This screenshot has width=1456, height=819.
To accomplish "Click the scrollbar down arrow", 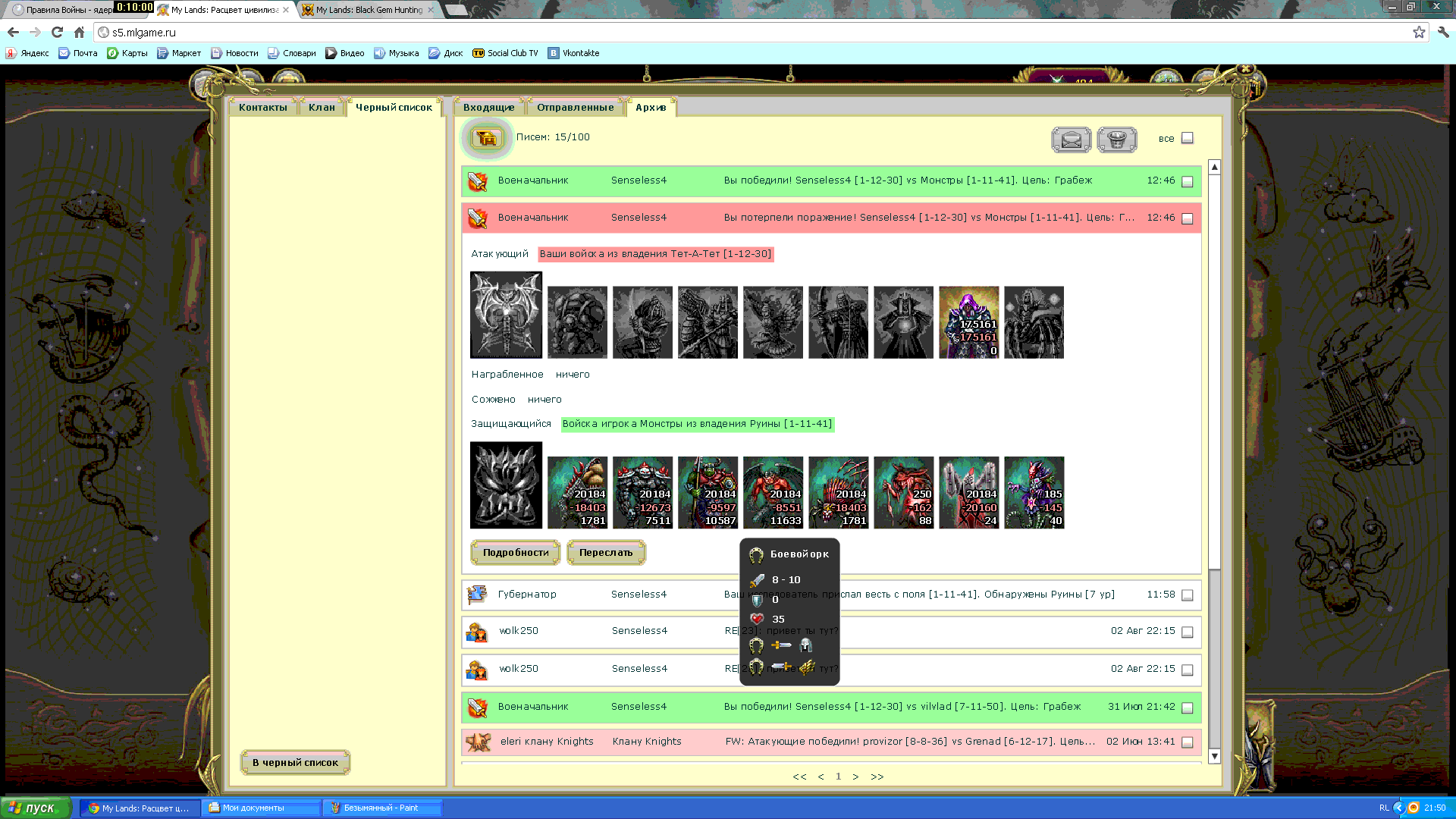I will (x=1214, y=756).
